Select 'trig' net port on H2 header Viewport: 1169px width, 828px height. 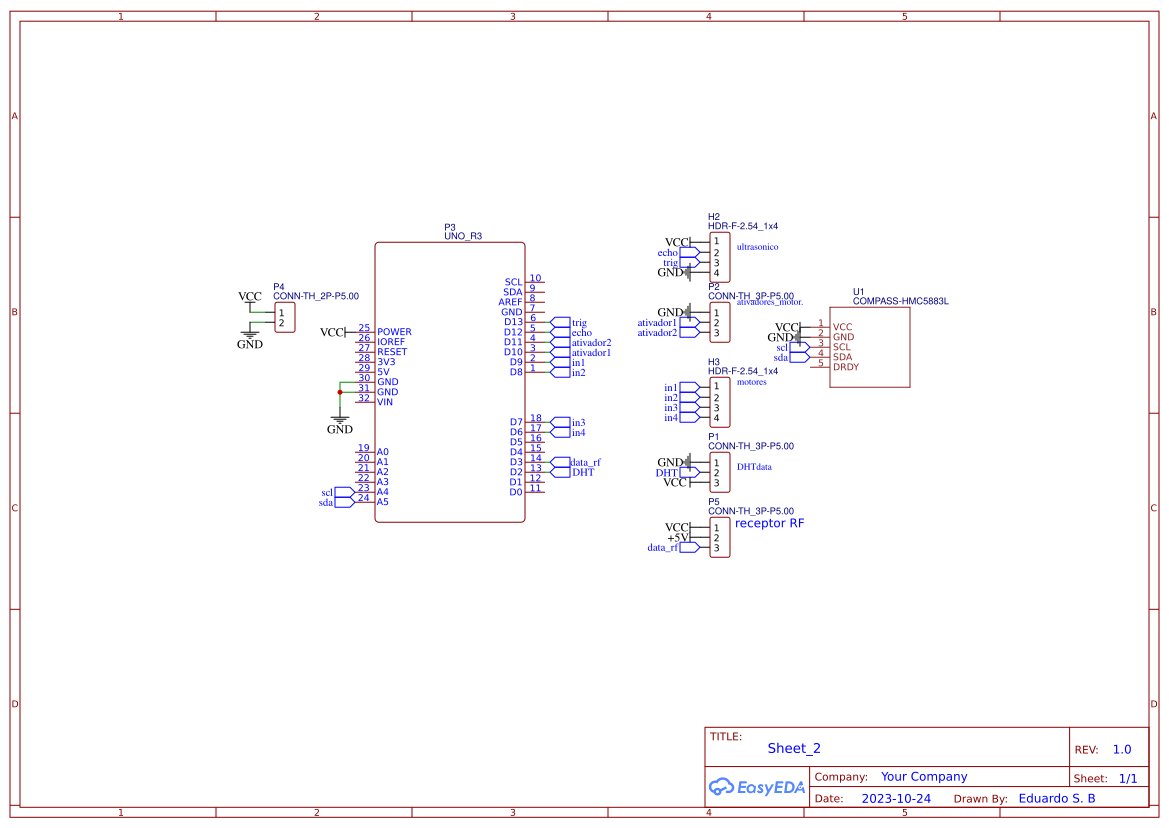[x=681, y=262]
